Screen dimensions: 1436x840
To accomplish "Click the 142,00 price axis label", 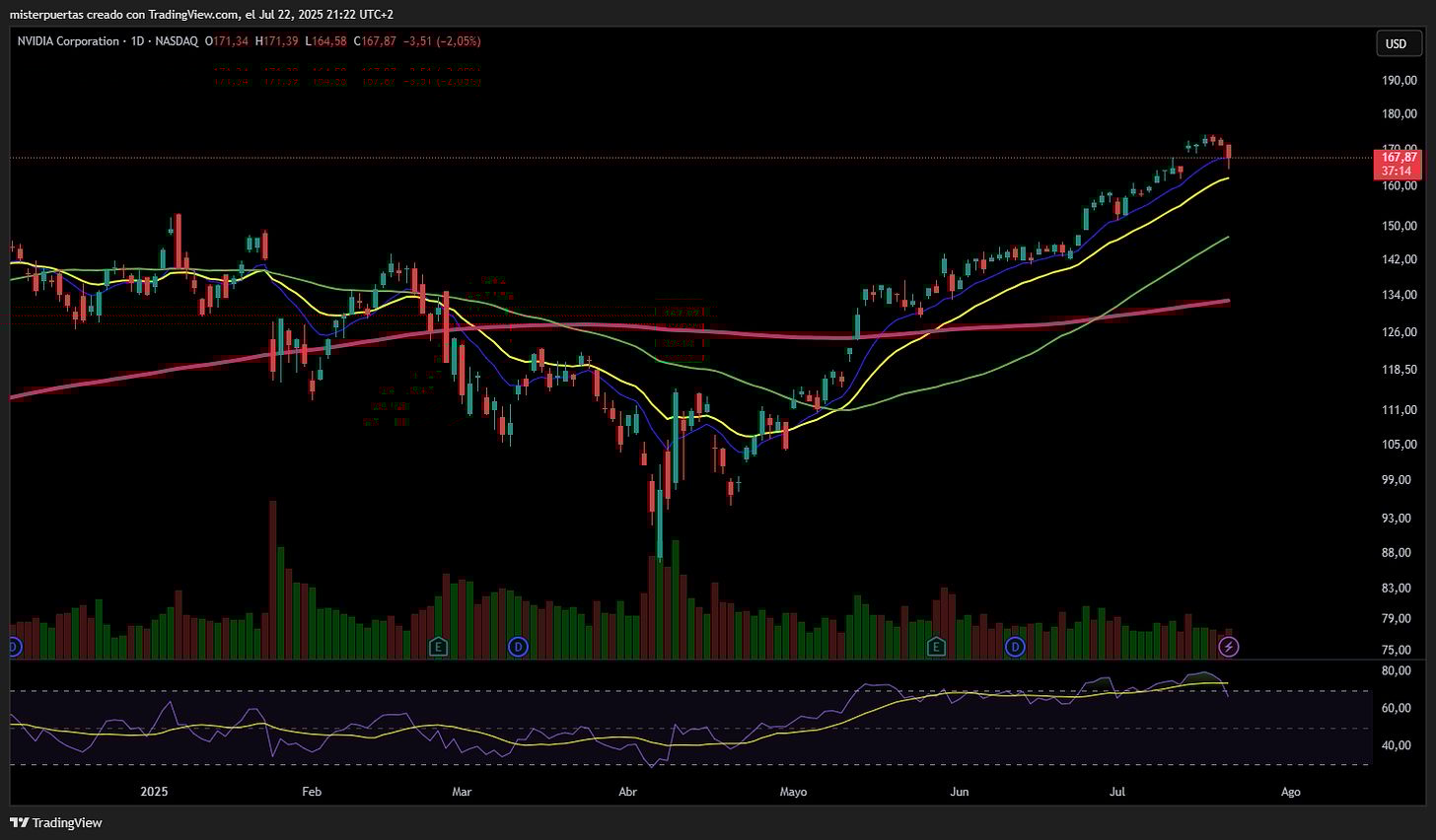I will pyautogui.click(x=1399, y=259).
